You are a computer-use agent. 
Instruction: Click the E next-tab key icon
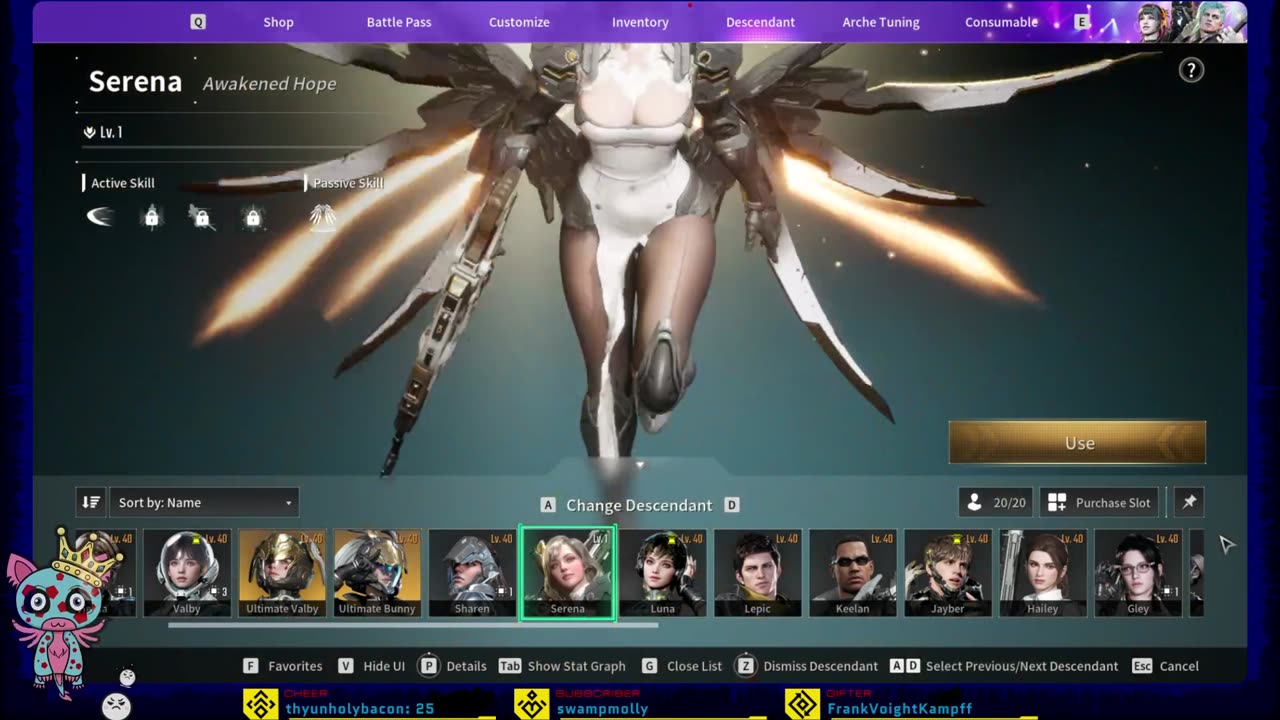pyautogui.click(x=1081, y=22)
